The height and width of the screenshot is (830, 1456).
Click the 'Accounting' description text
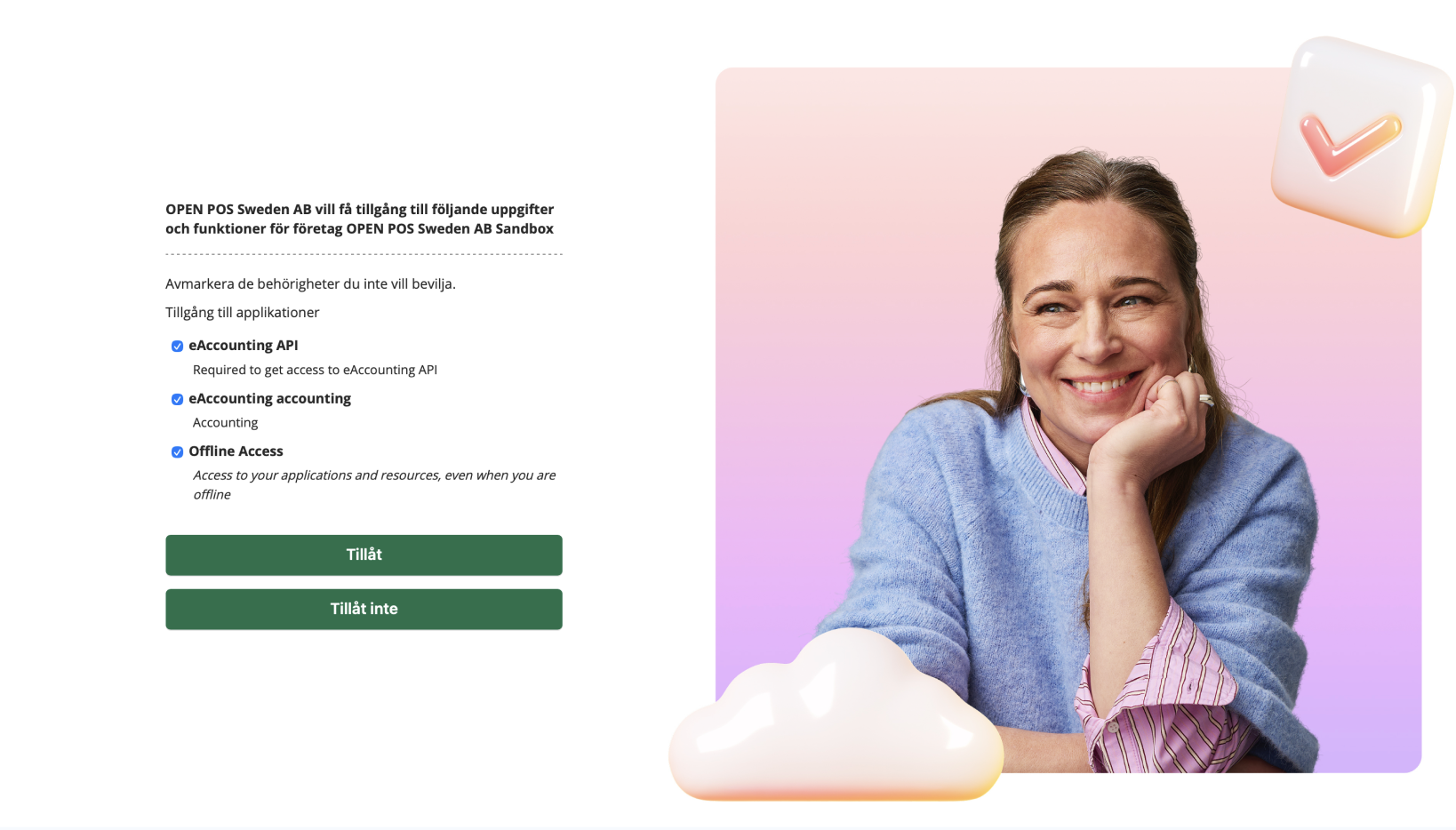[x=225, y=423]
